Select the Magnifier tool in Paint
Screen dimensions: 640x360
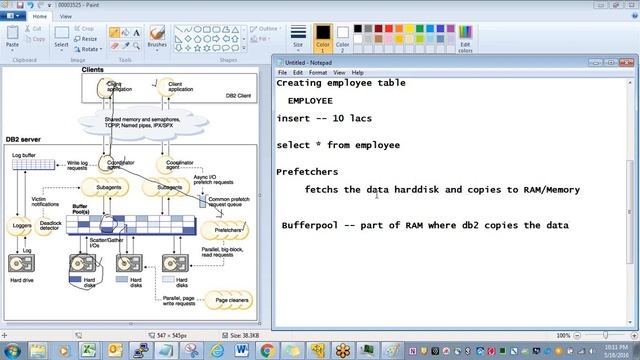pyautogui.click(x=136, y=46)
